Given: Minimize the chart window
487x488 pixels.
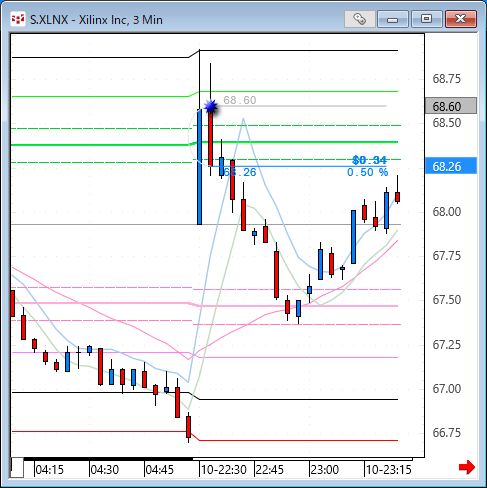Looking at the screenshot, I should (393, 19).
